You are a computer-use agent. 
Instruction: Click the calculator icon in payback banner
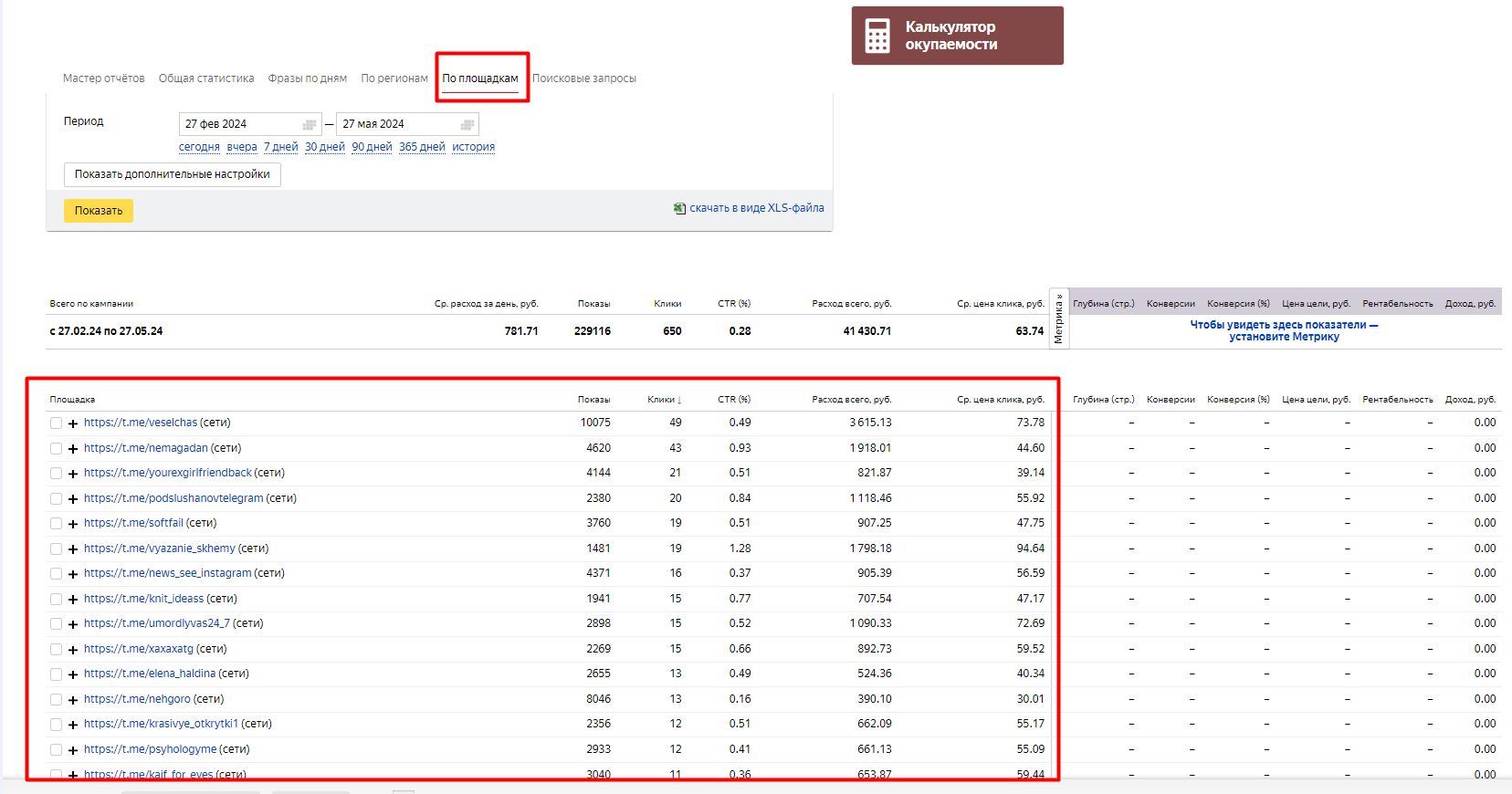pyautogui.click(x=877, y=36)
